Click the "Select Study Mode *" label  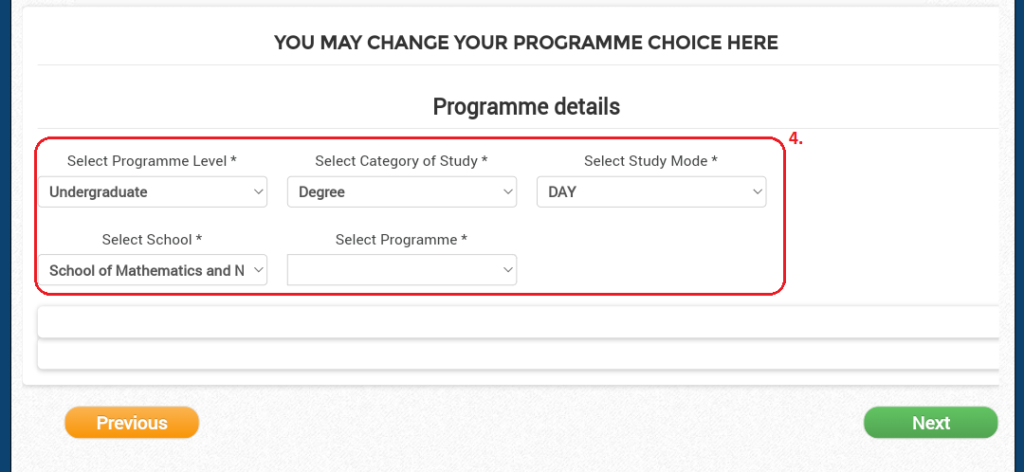tap(651, 161)
